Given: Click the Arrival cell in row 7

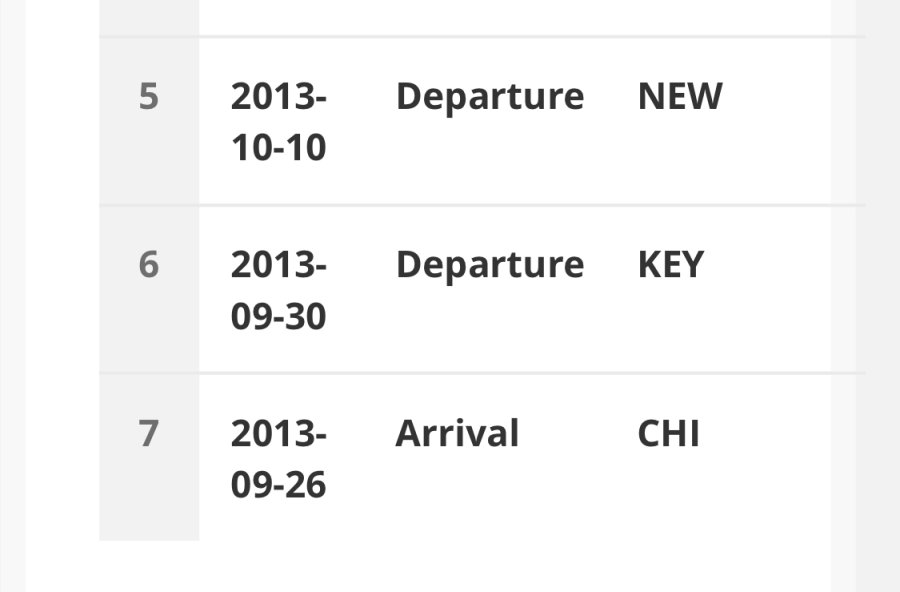Looking at the screenshot, I should click(457, 434).
